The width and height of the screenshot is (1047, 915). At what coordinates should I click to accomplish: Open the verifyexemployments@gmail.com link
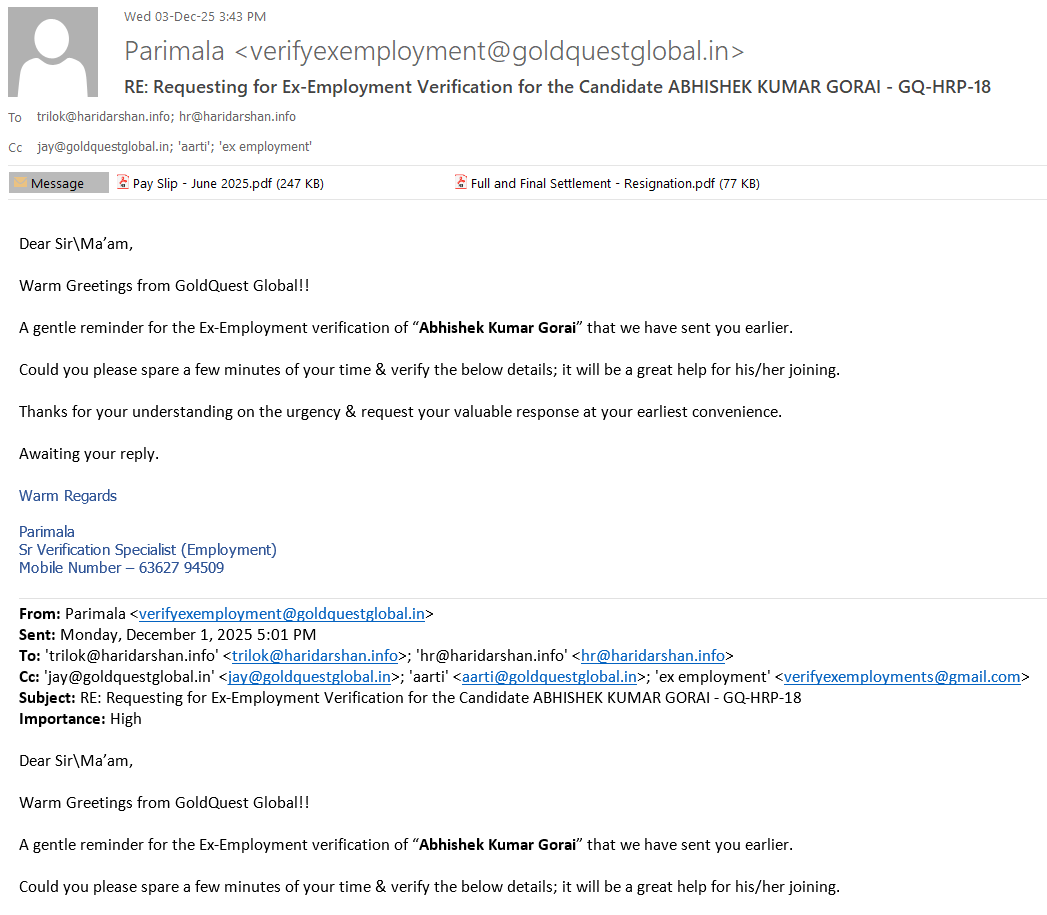coord(902,677)
